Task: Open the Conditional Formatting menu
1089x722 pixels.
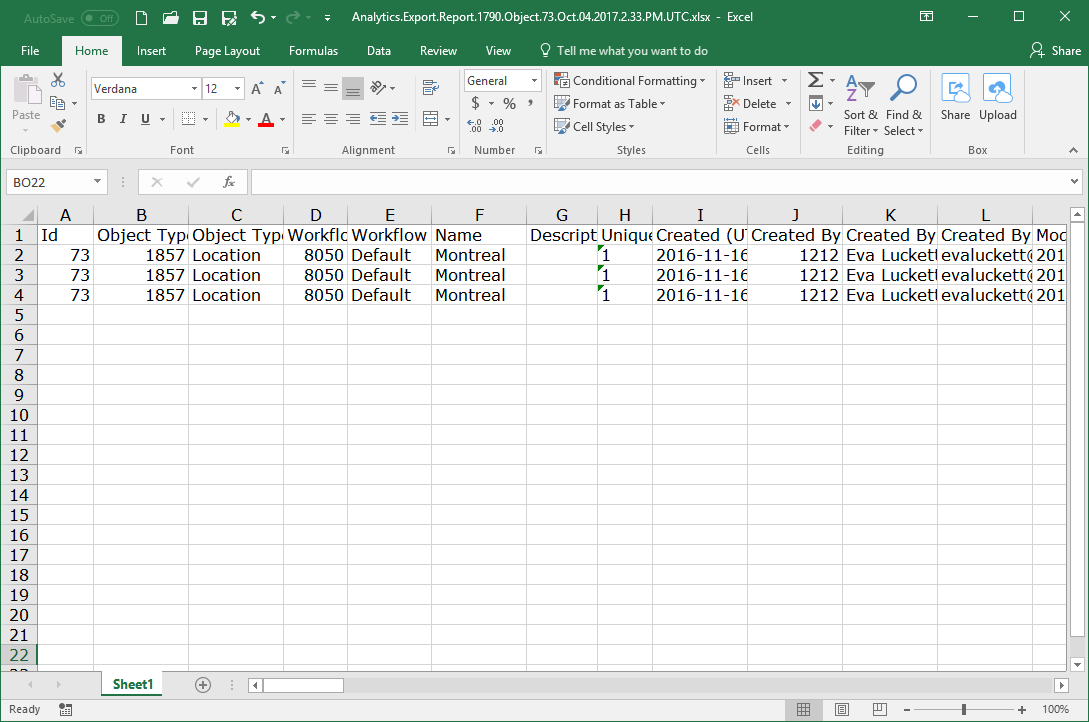Action: point(630,80)
